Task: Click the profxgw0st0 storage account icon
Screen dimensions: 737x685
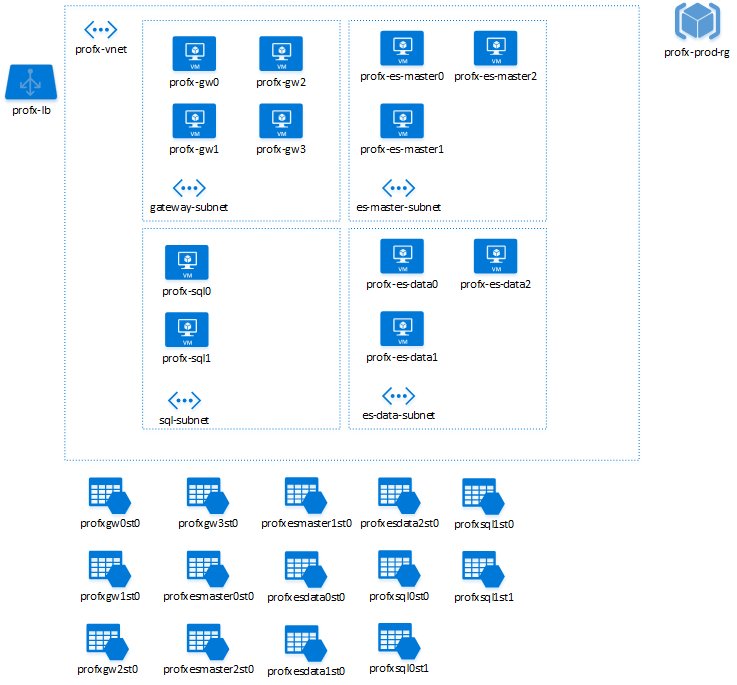Action: [110, 496]
